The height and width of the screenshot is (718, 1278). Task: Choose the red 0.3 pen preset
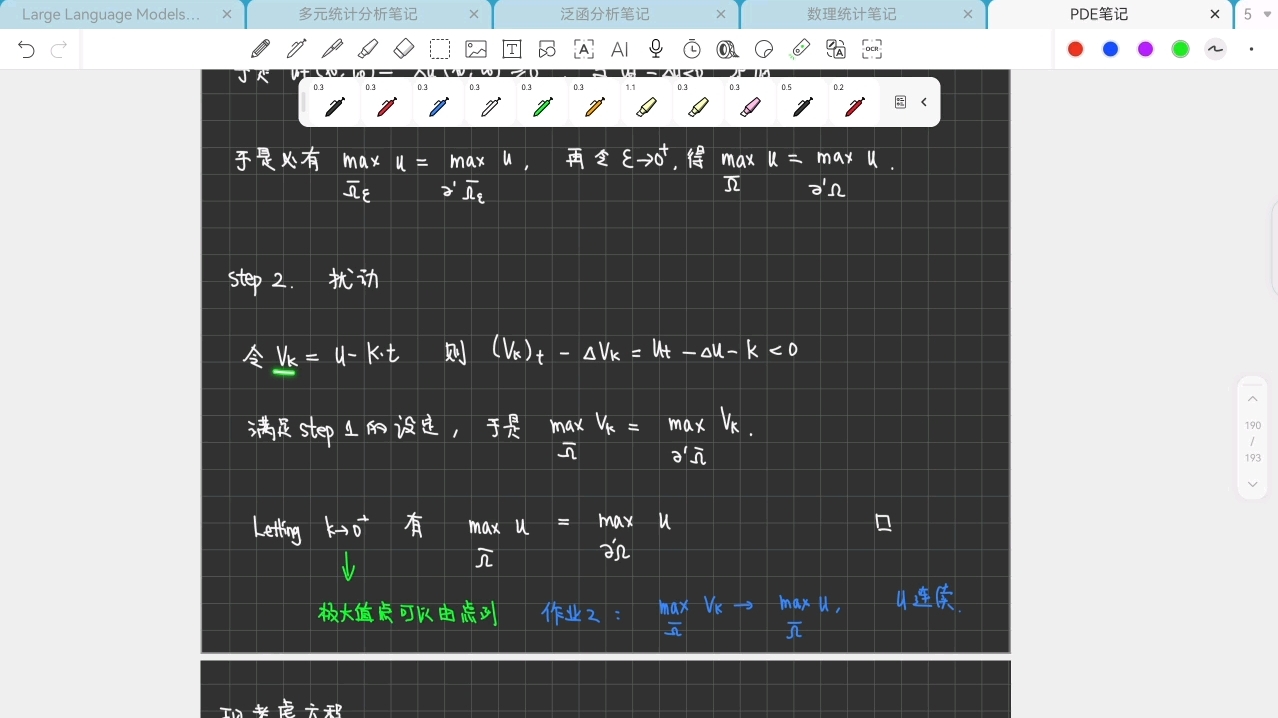coord(386,103)
